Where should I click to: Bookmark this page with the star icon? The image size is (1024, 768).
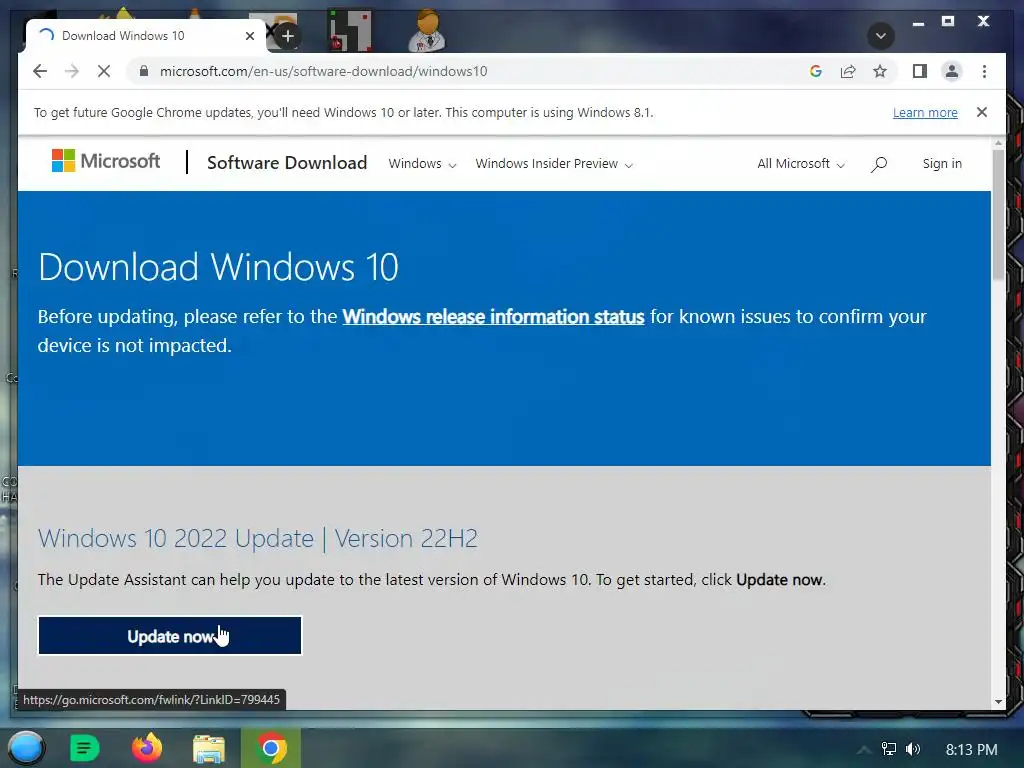coord(880,71)
